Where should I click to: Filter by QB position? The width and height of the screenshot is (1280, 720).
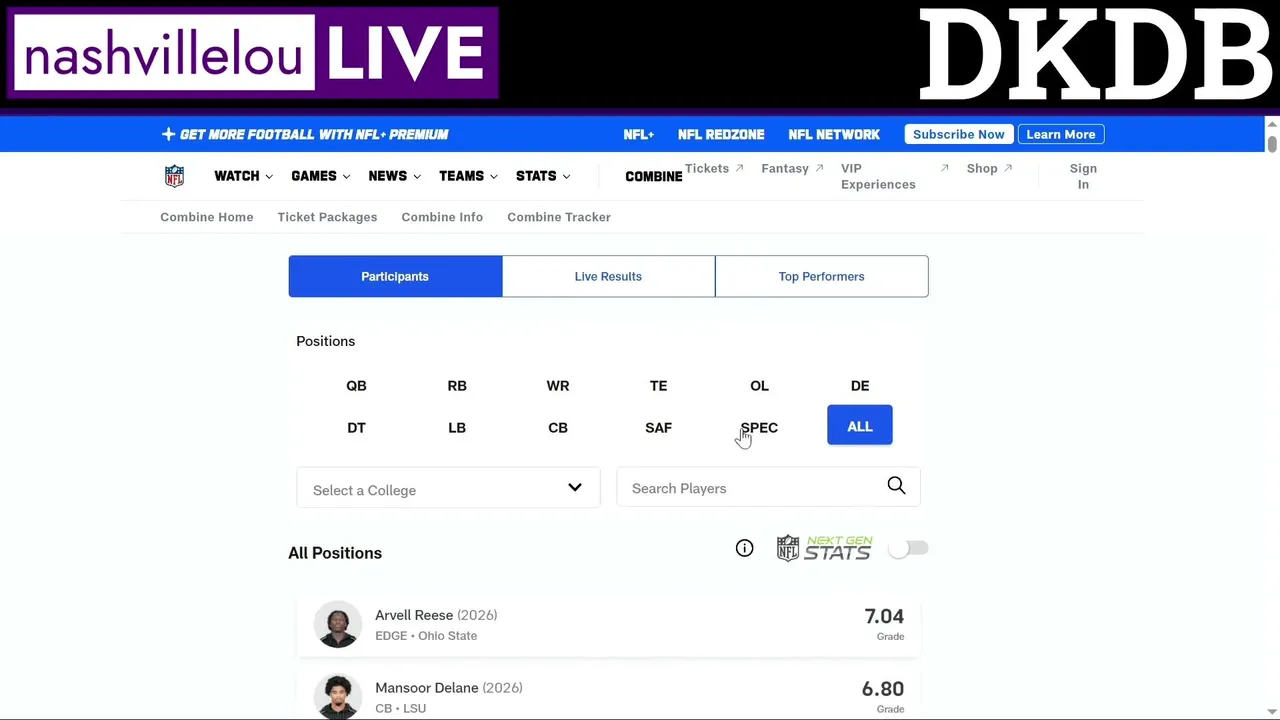click(356, 385)
